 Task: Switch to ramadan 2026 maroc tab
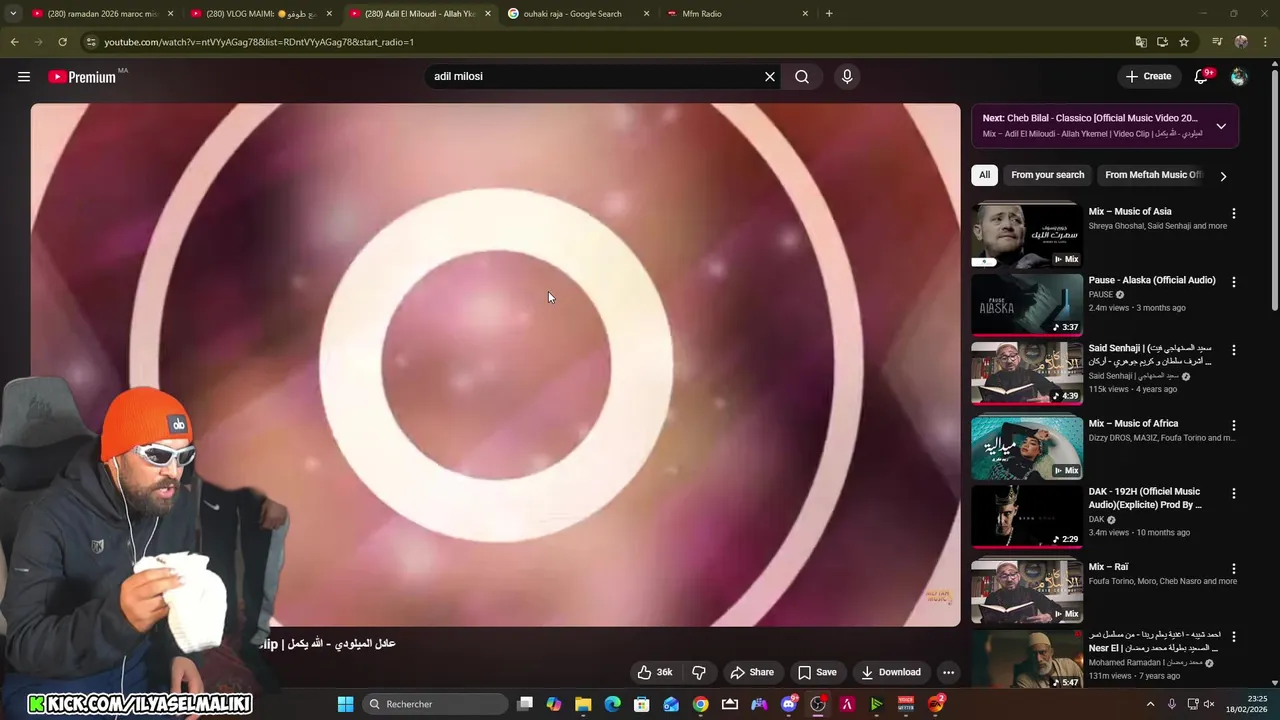tap(103, 14)
